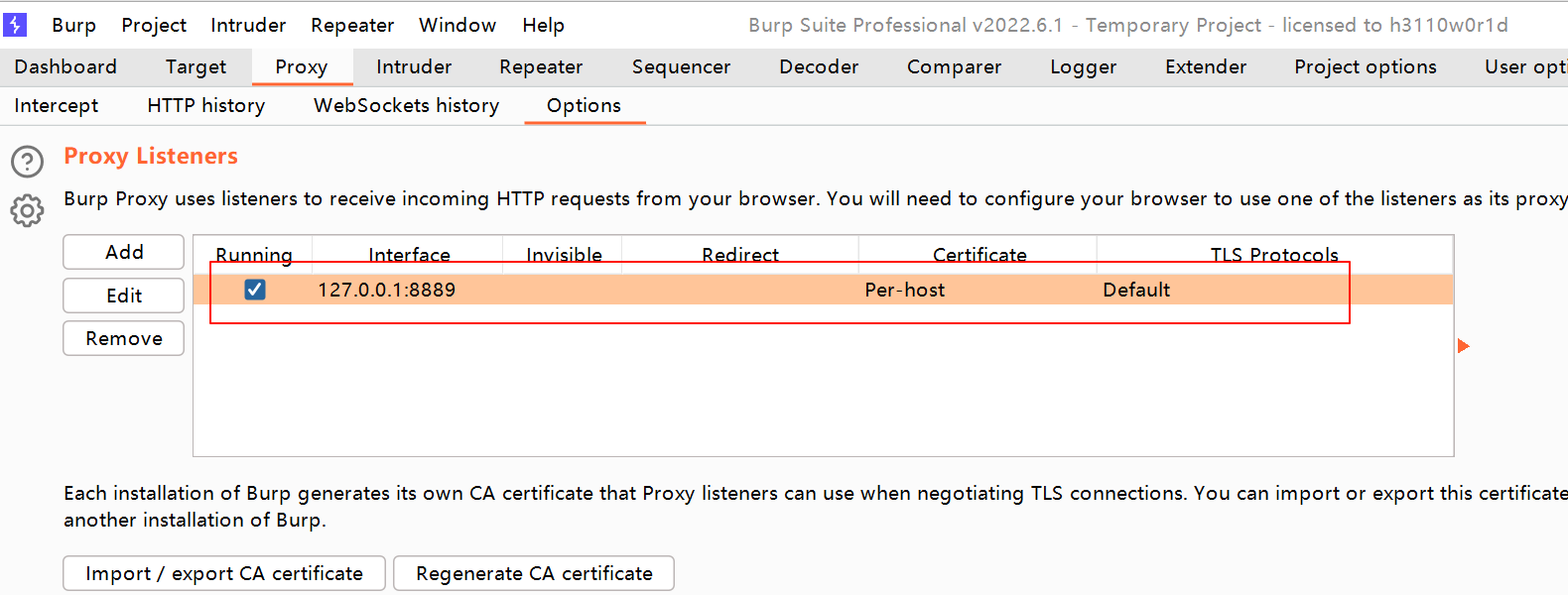1568x595 pixels.
Task: Go to the Decoder tab
Action: click(819, 66)
